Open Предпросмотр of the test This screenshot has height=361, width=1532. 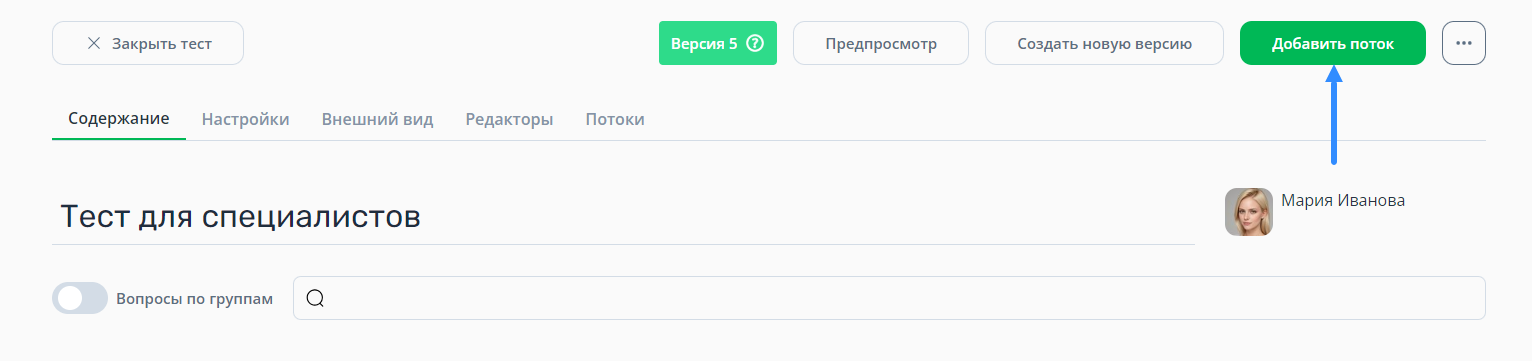point(881,43)
